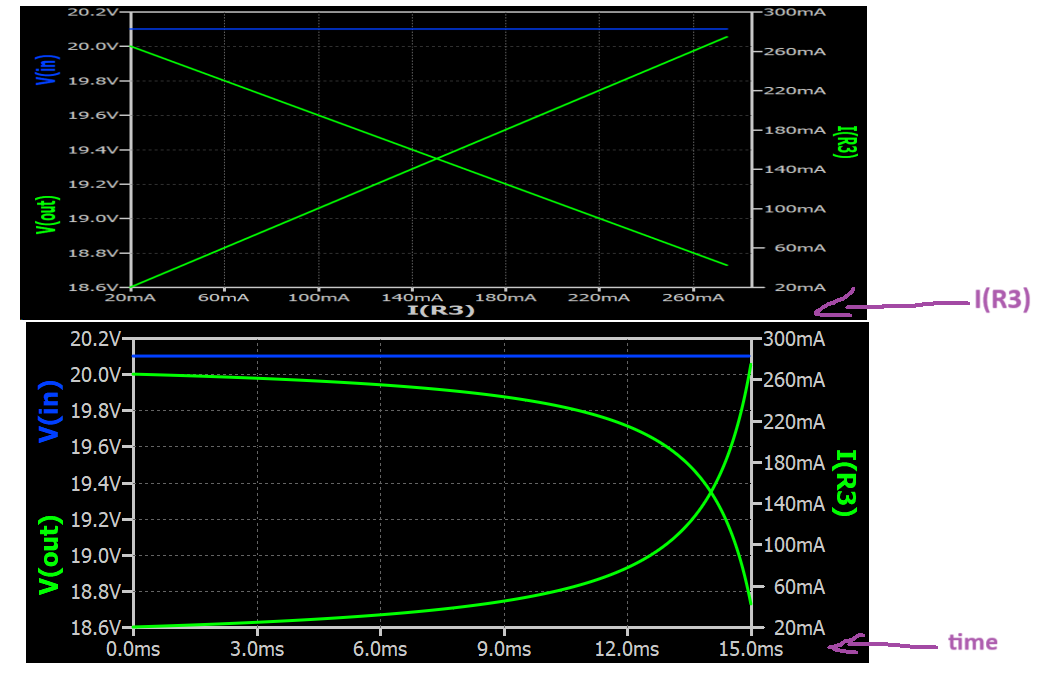Click the 20mA tick on top plot's right axis
The width and height of the screenshot is (1053, 680).
click(800, 287)
